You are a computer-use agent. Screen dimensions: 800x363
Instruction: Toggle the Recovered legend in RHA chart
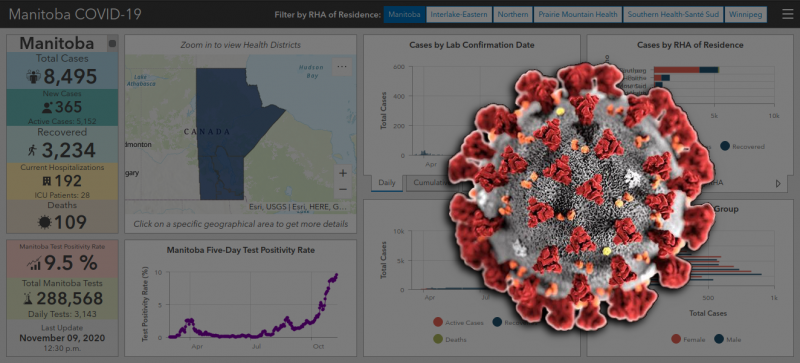(x=725, y=146)
